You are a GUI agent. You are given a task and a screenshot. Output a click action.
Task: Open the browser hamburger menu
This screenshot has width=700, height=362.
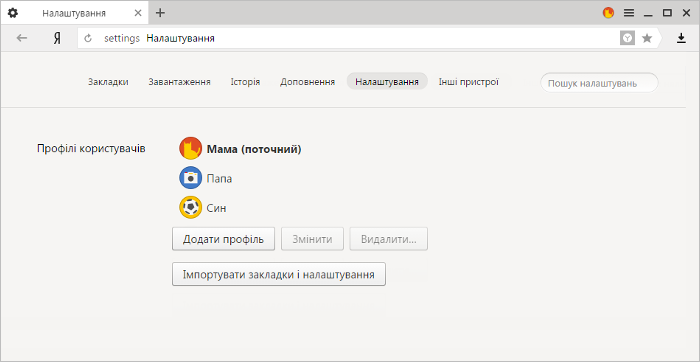point(629,13)
